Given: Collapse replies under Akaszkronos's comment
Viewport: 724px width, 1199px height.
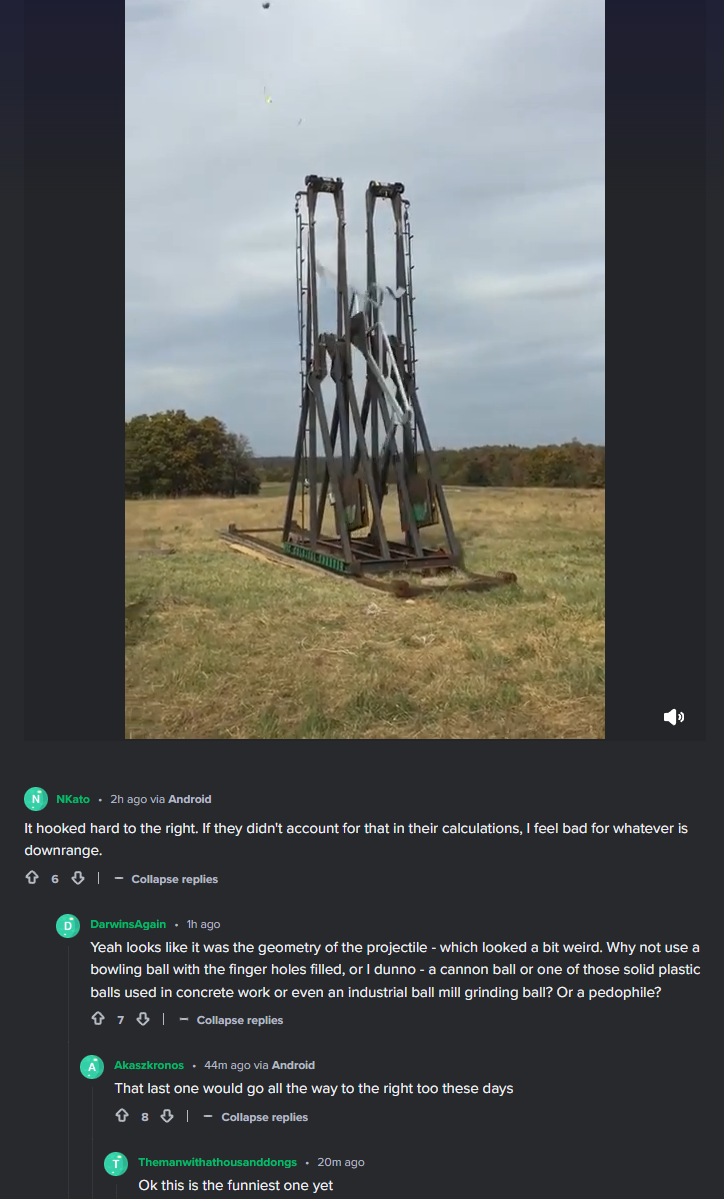Looking at the screenshot, I should [x=256, y=1116].
